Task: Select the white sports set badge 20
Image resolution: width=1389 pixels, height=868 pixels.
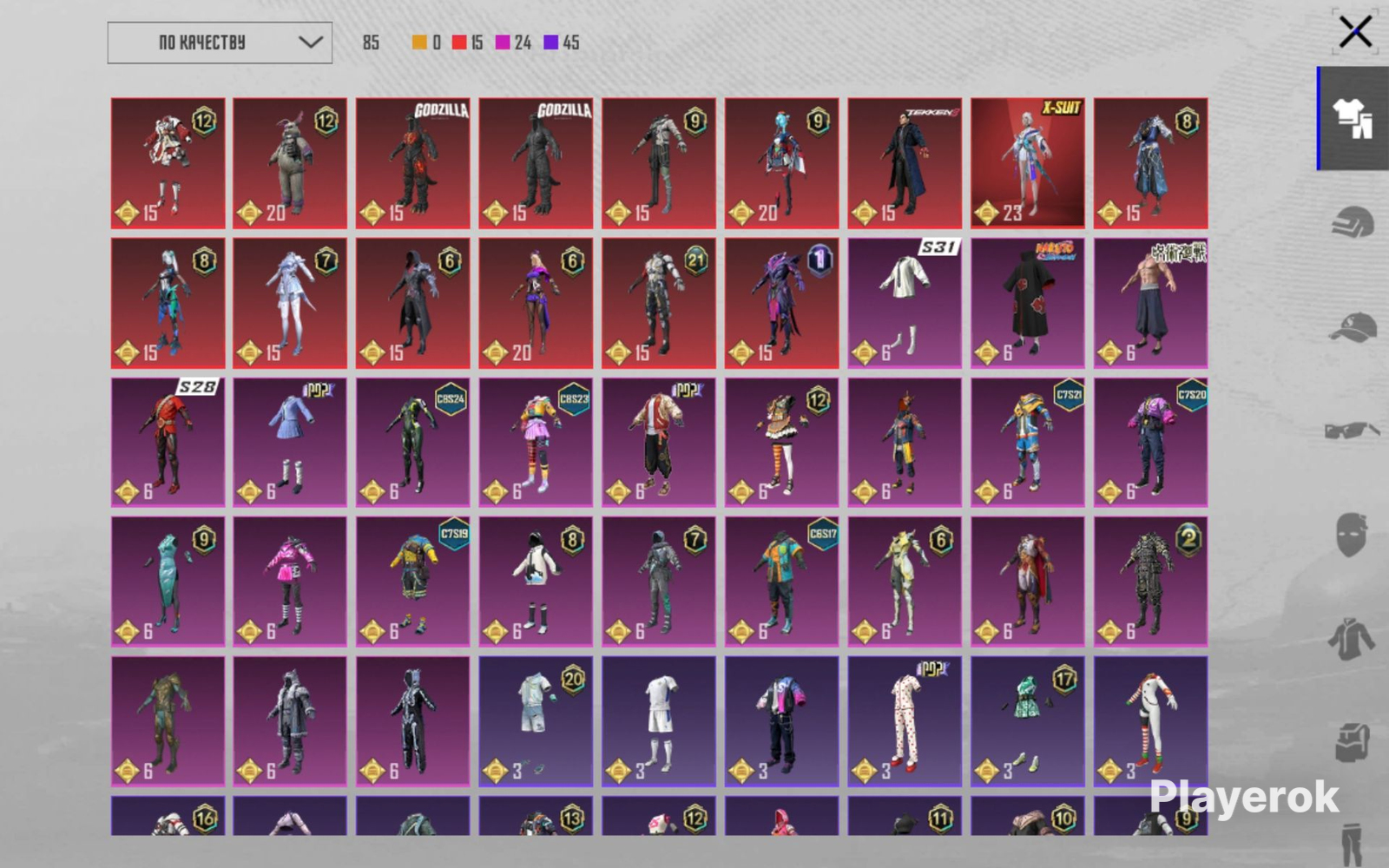Action: click(x=536, y=721)
